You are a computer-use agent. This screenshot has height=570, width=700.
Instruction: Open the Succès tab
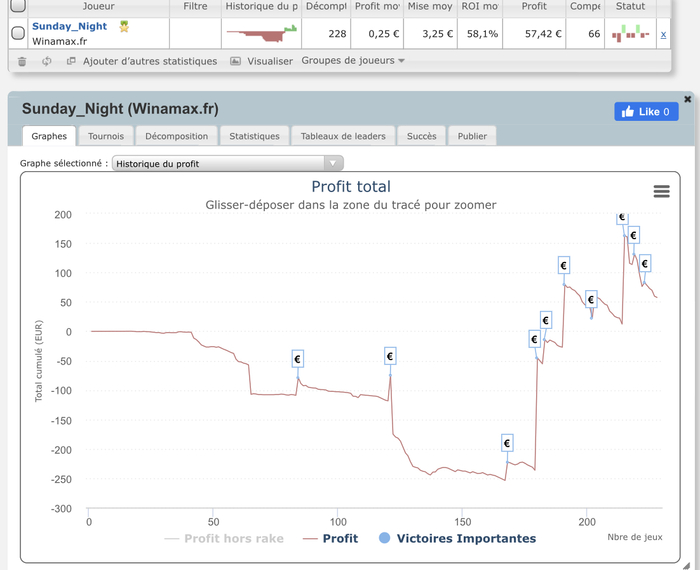tap(421, 136)
